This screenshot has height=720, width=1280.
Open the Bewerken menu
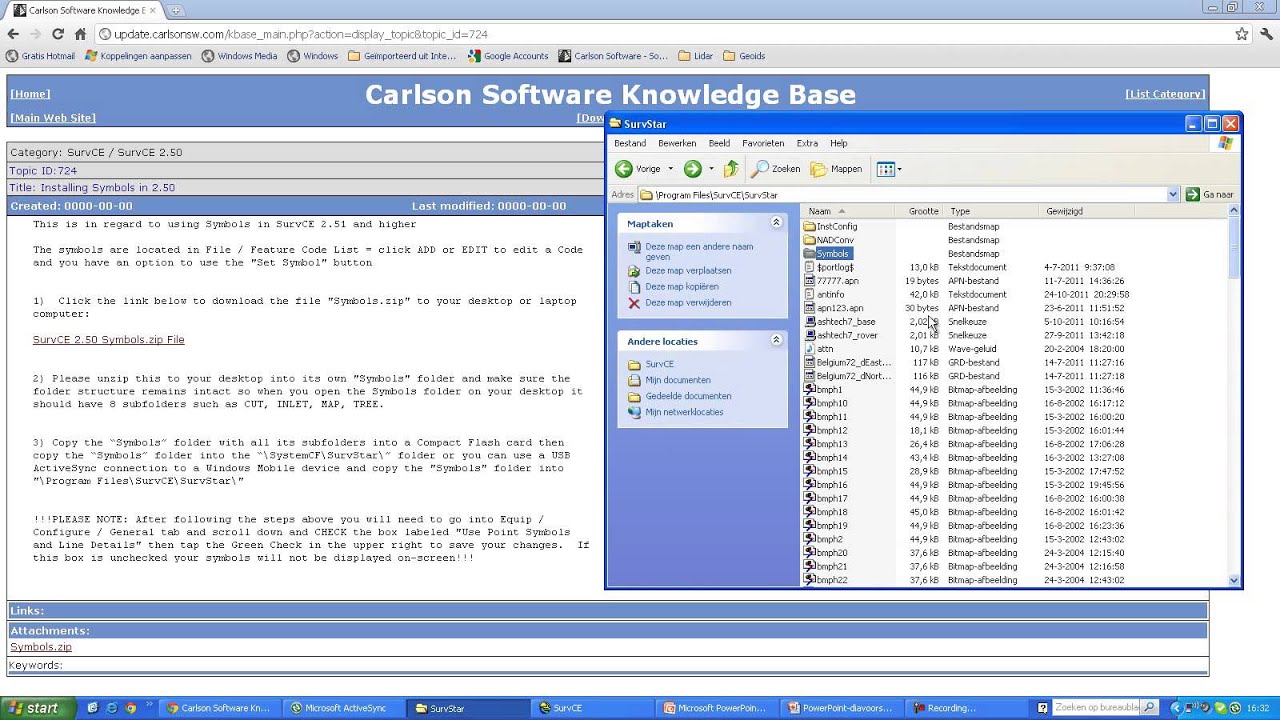677,143
